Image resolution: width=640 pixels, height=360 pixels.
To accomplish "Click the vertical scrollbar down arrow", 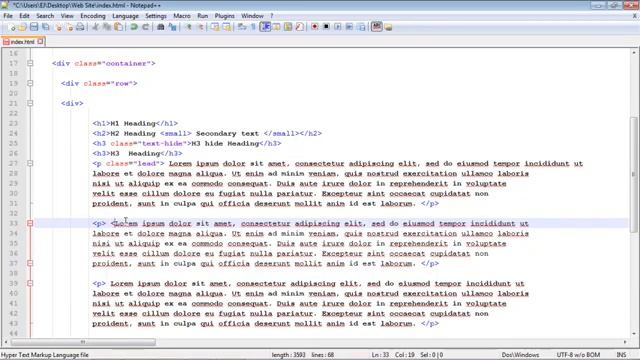I will tap(634, 333).
